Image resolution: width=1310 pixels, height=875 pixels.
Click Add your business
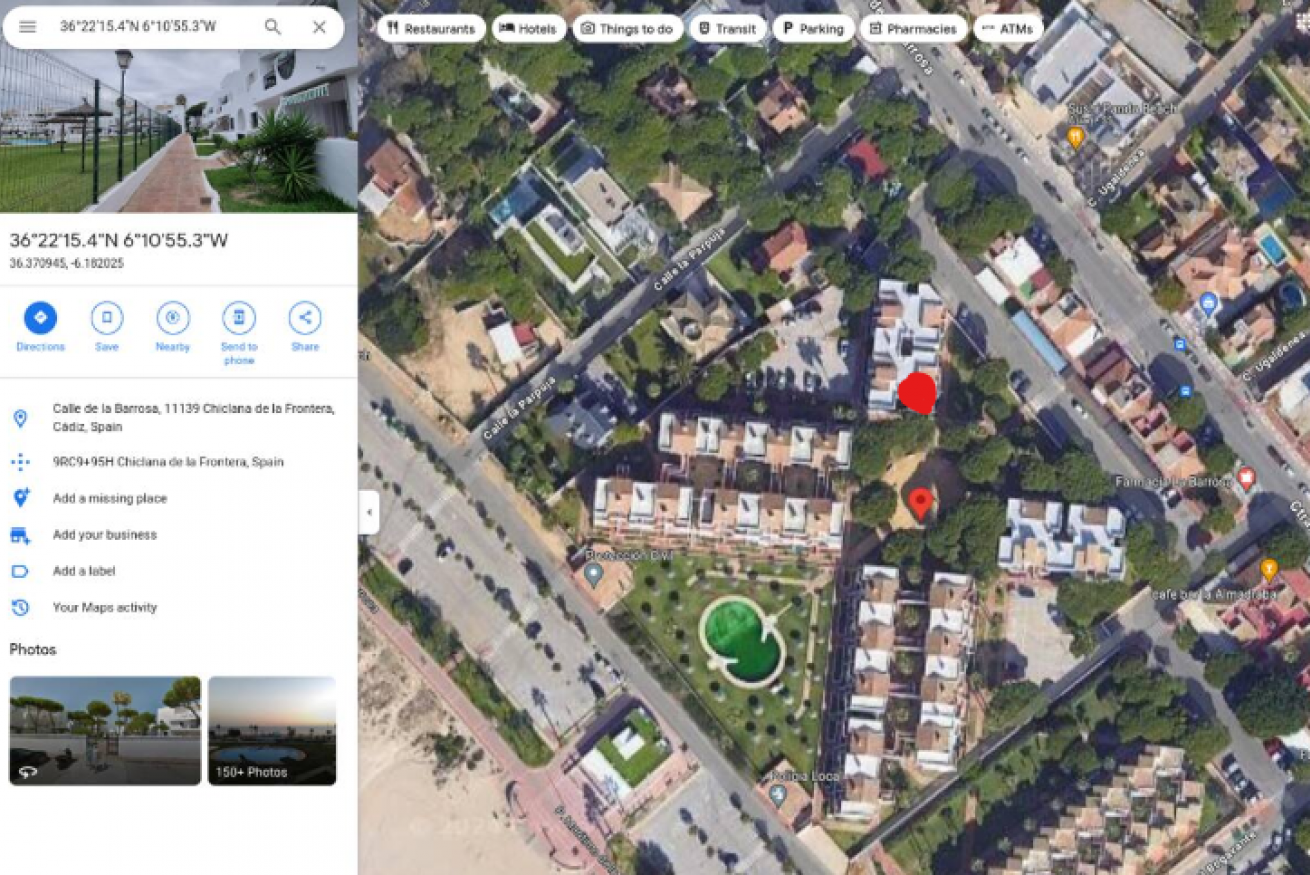pyautogui.click(x=105, y=535)
